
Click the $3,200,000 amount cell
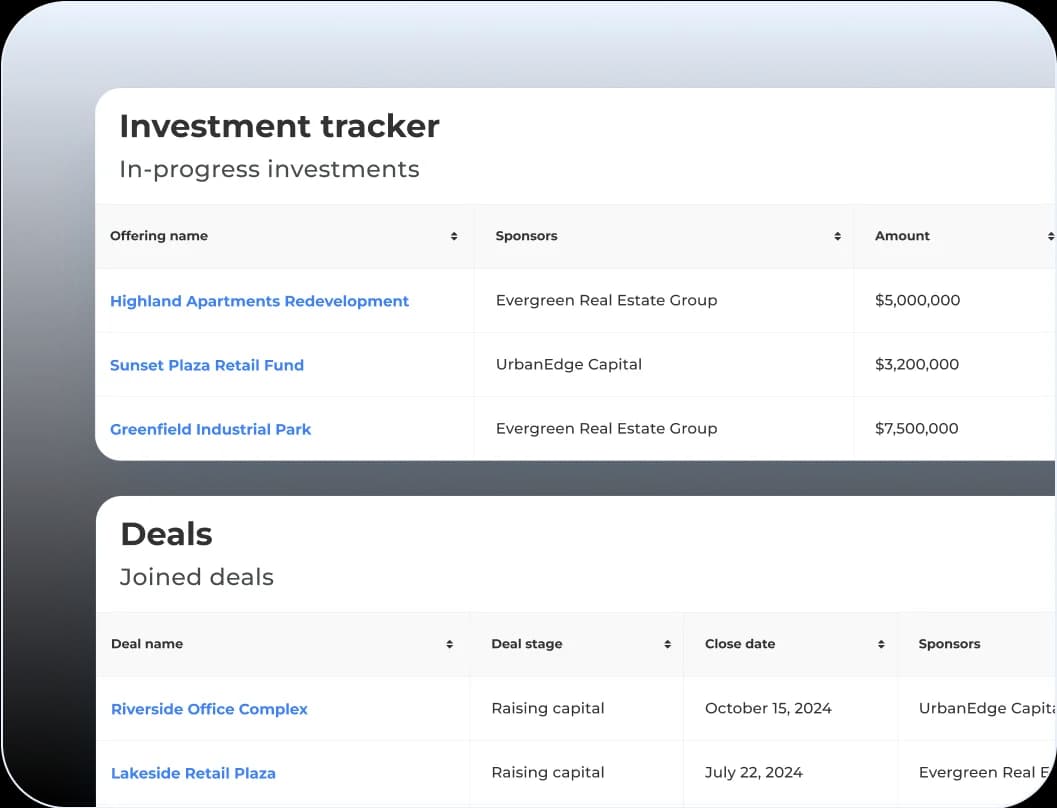[x=916, y=364]
